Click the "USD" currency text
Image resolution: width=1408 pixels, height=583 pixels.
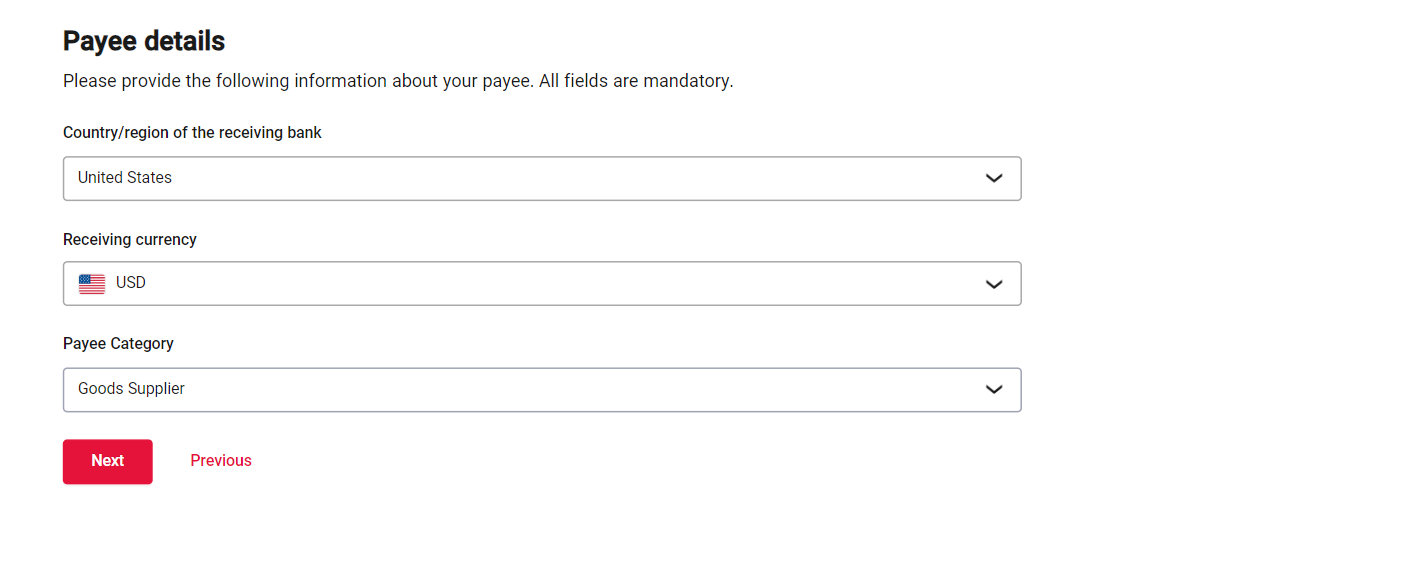click(x=131, y=283)
